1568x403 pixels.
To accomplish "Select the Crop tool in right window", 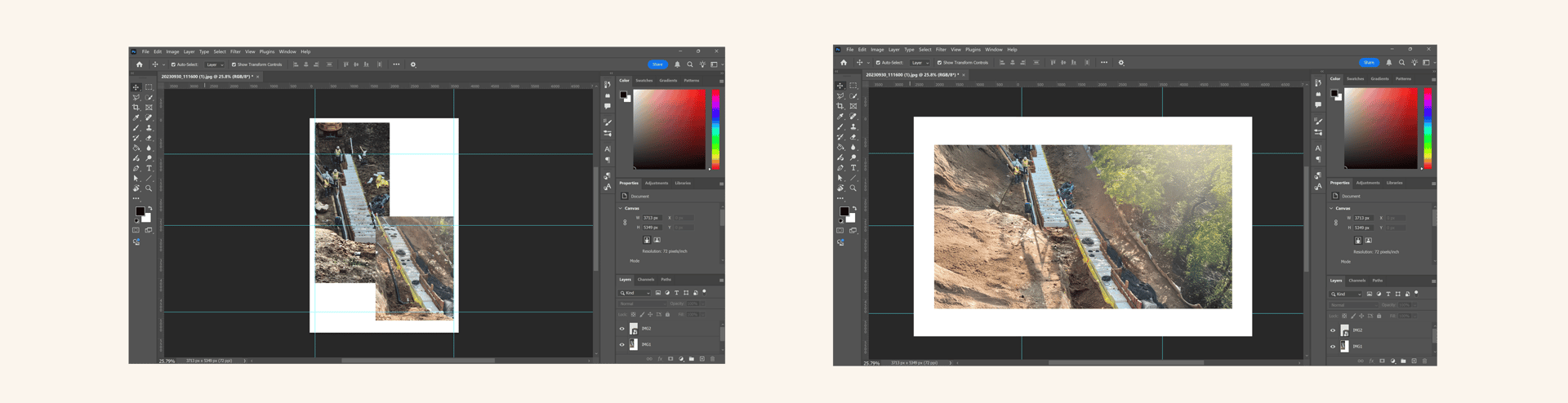I will [840, 106].
